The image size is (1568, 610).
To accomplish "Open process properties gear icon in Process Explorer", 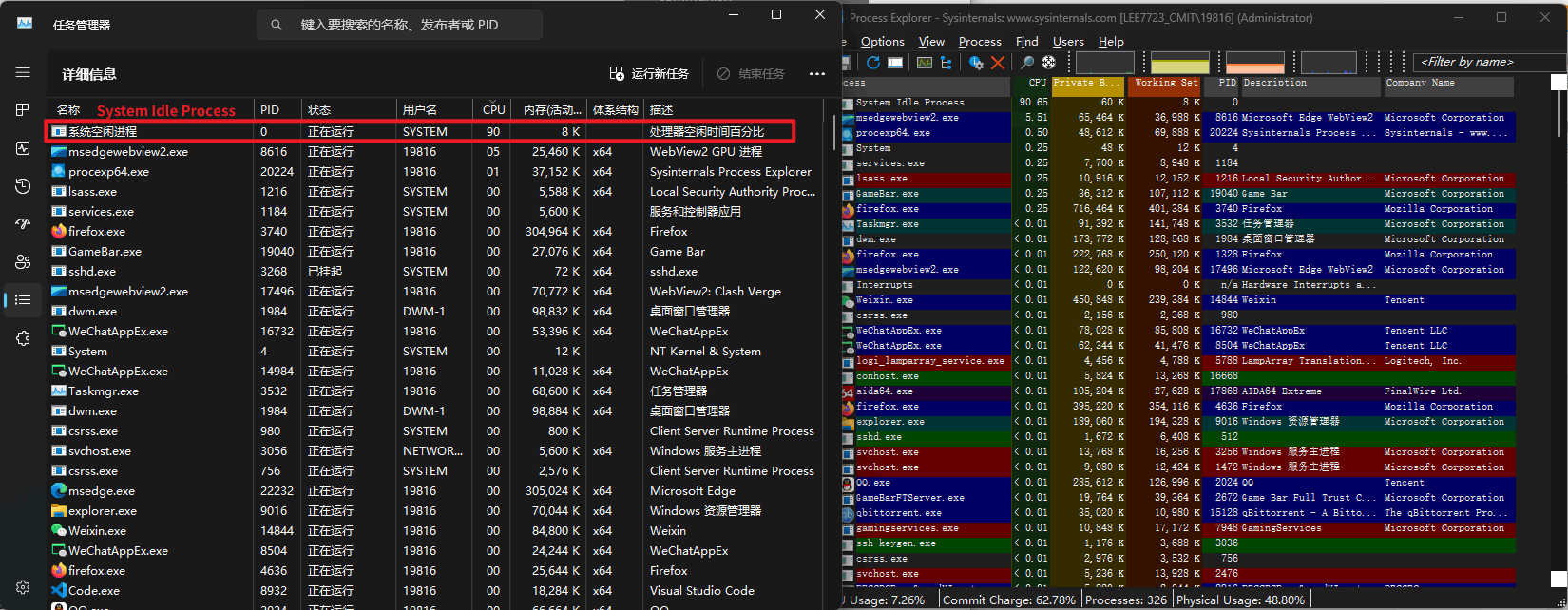I will click(x=976, y=63).
